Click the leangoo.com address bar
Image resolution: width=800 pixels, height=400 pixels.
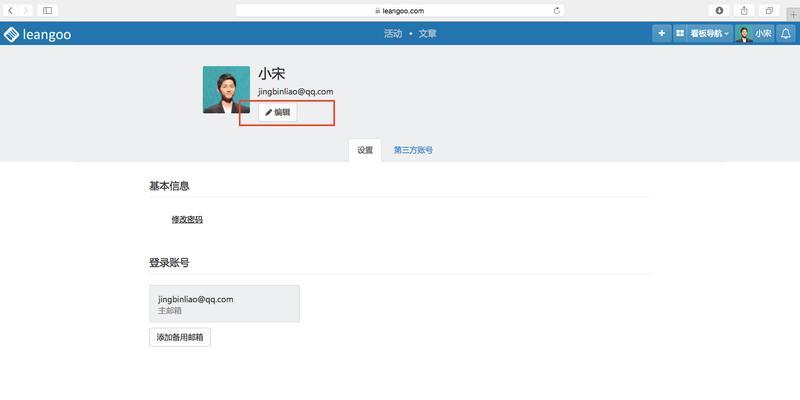coord(399,10)
